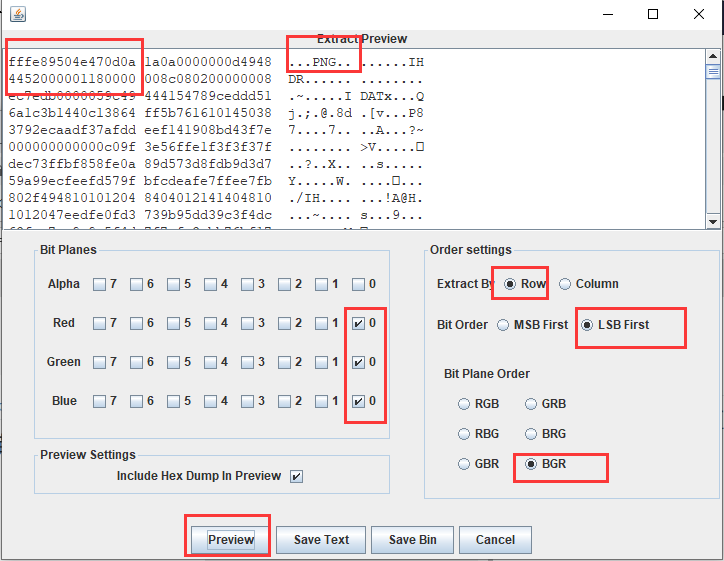Enable Alpha bit plane 7
This screenshot has width=724, height=561.
pyautogui.click(x=99, y=284)
